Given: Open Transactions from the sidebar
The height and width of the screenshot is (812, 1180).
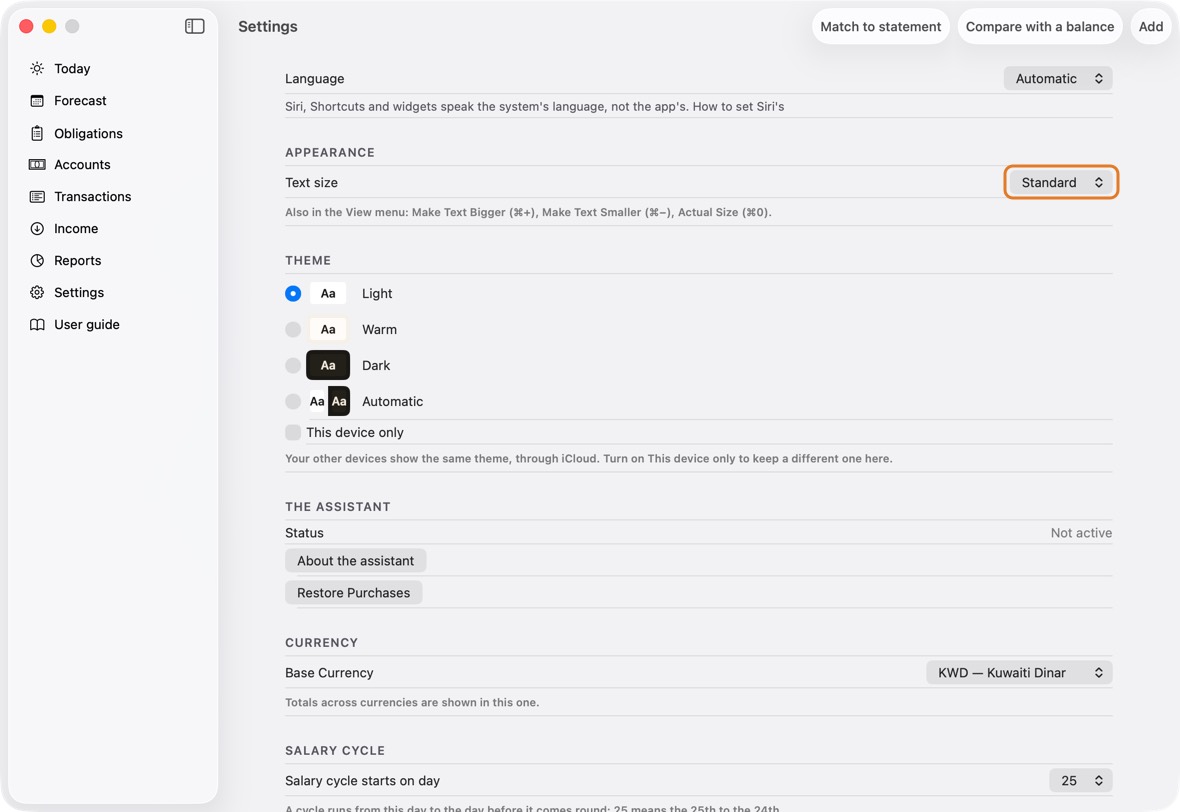Looking at the screenshot, I should 93,196.
